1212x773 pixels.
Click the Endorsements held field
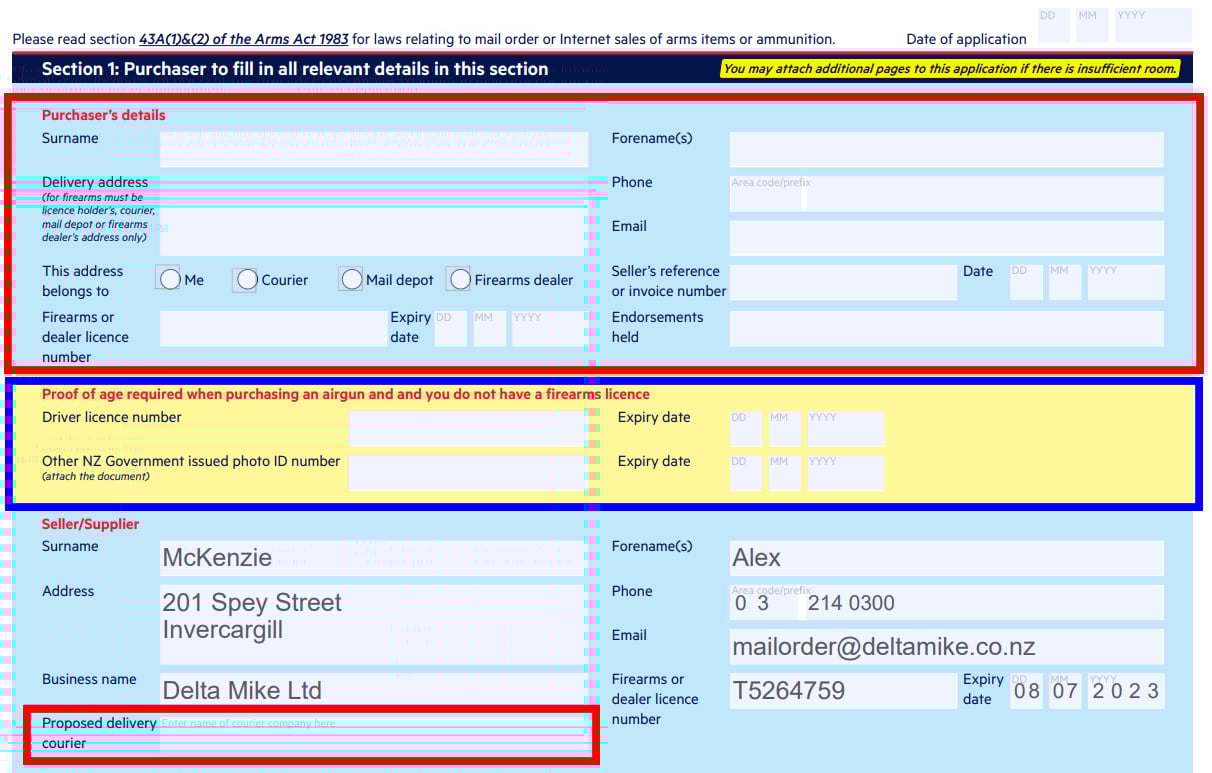coord(946,328)
